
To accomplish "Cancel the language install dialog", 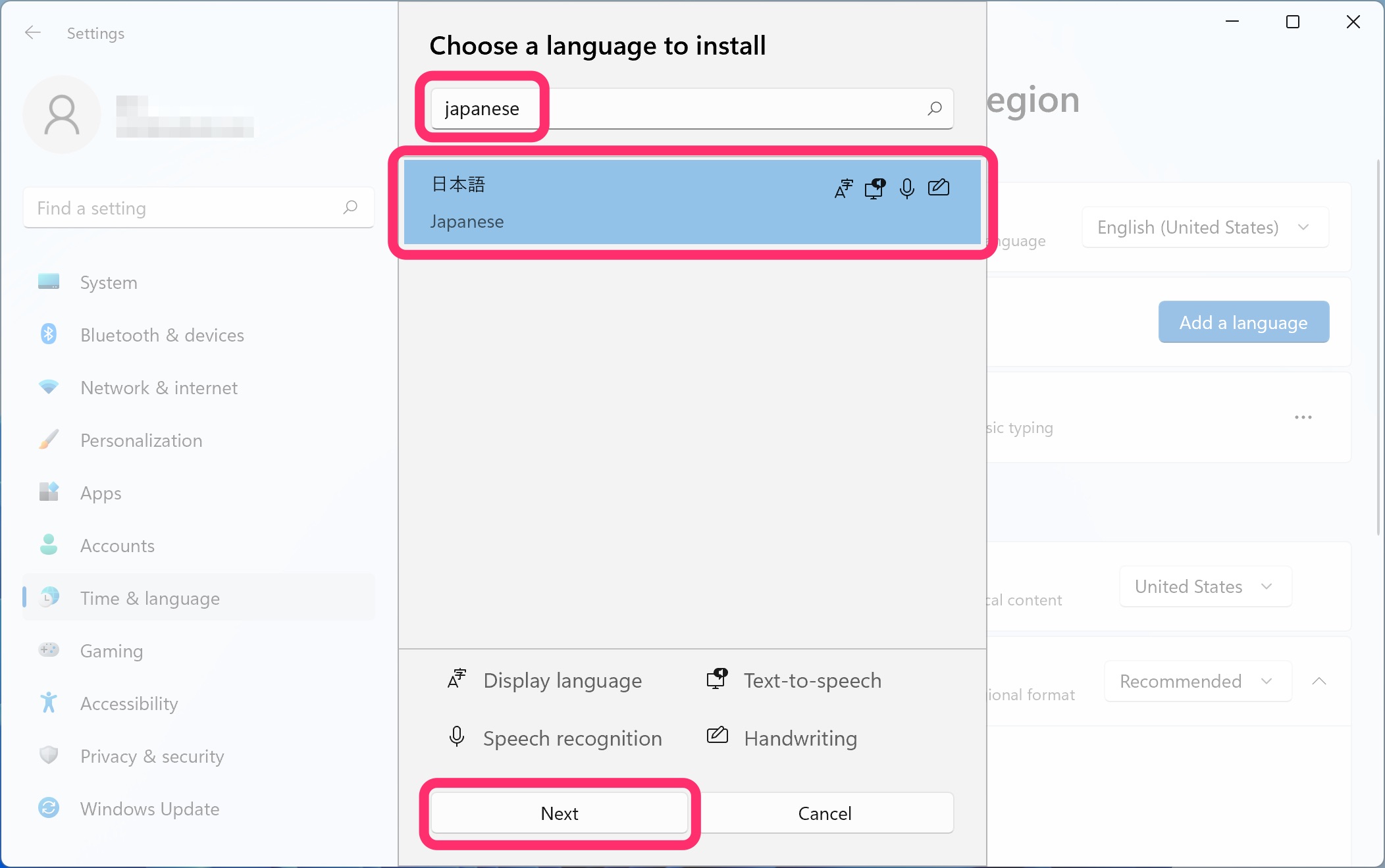I will click(824, 813).
